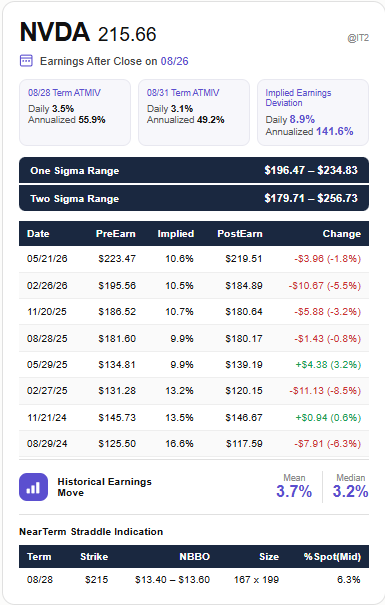
Task: Select the 05/21/26 earnings row
Action: [x=194, y=259]
